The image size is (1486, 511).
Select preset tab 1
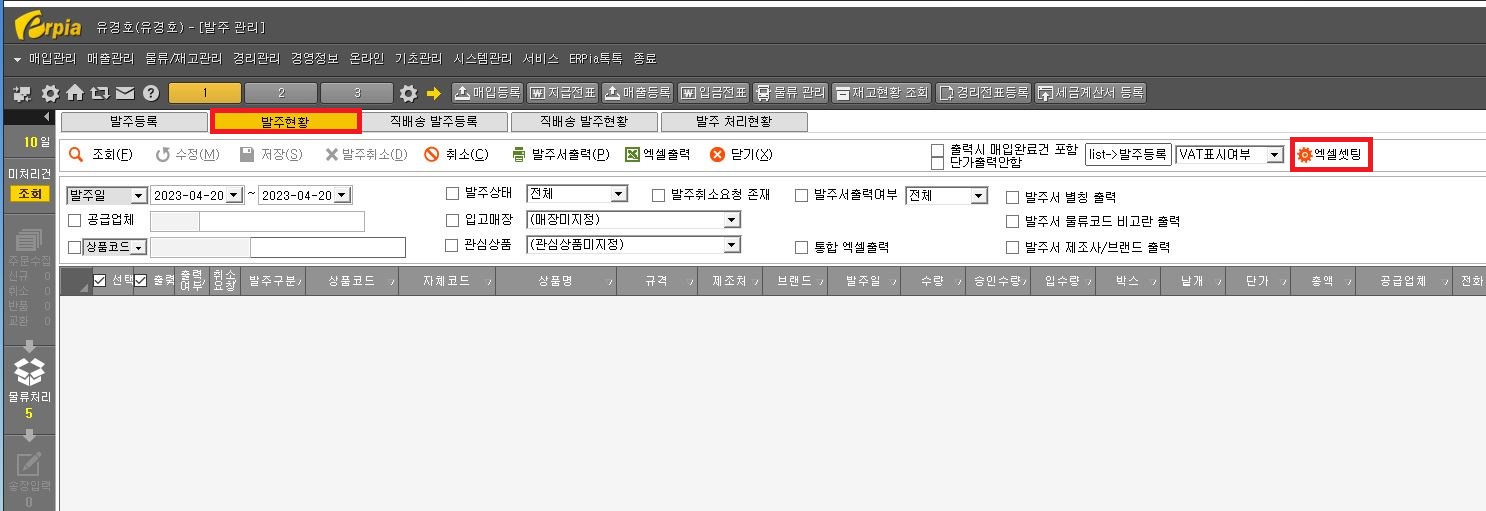pos(205,93)
